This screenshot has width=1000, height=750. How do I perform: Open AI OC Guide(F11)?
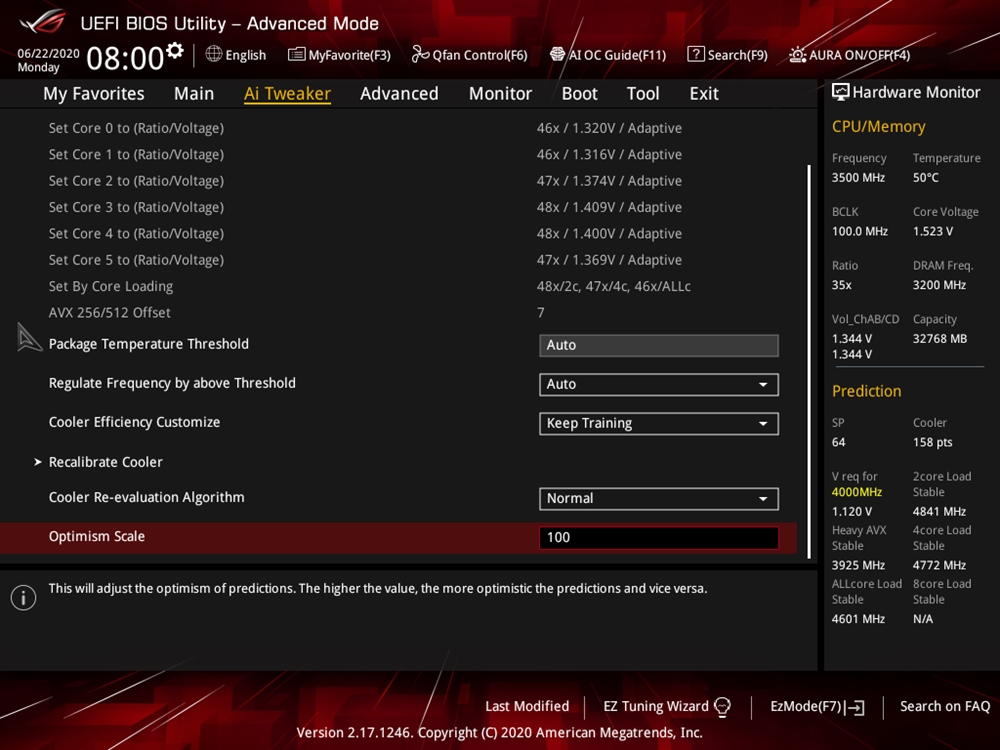click(x=617, y=55)
